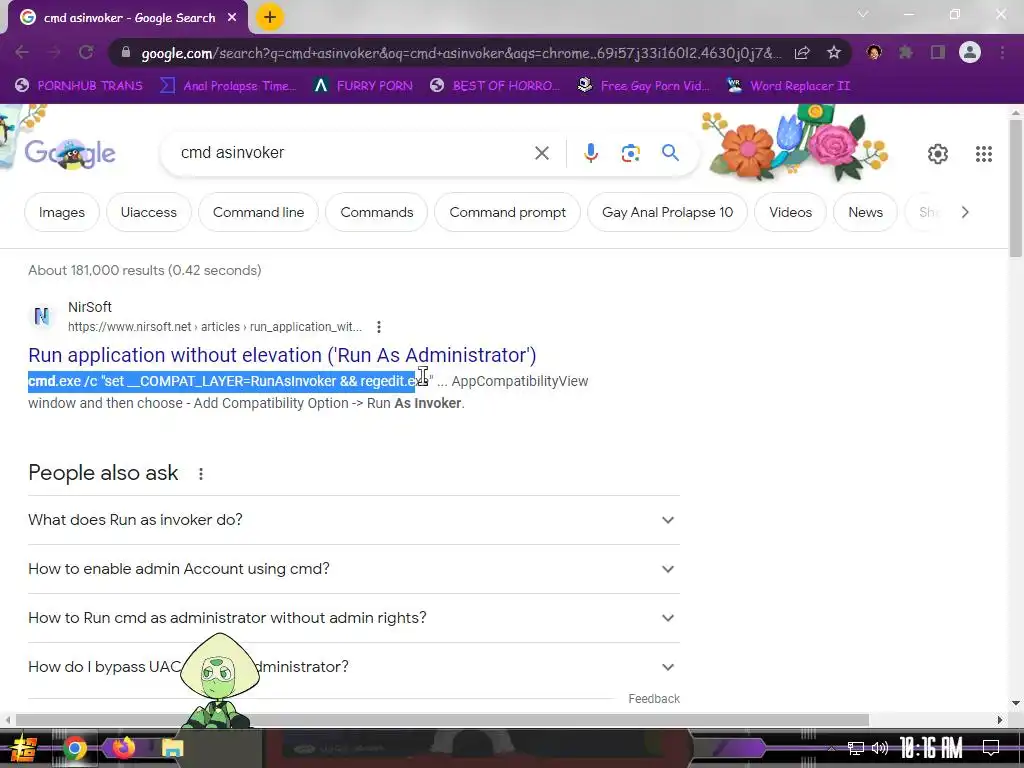Open Chrome's three-dot menu
This screenshot has width=1024, height=768.
click(x=1002, y=52)
